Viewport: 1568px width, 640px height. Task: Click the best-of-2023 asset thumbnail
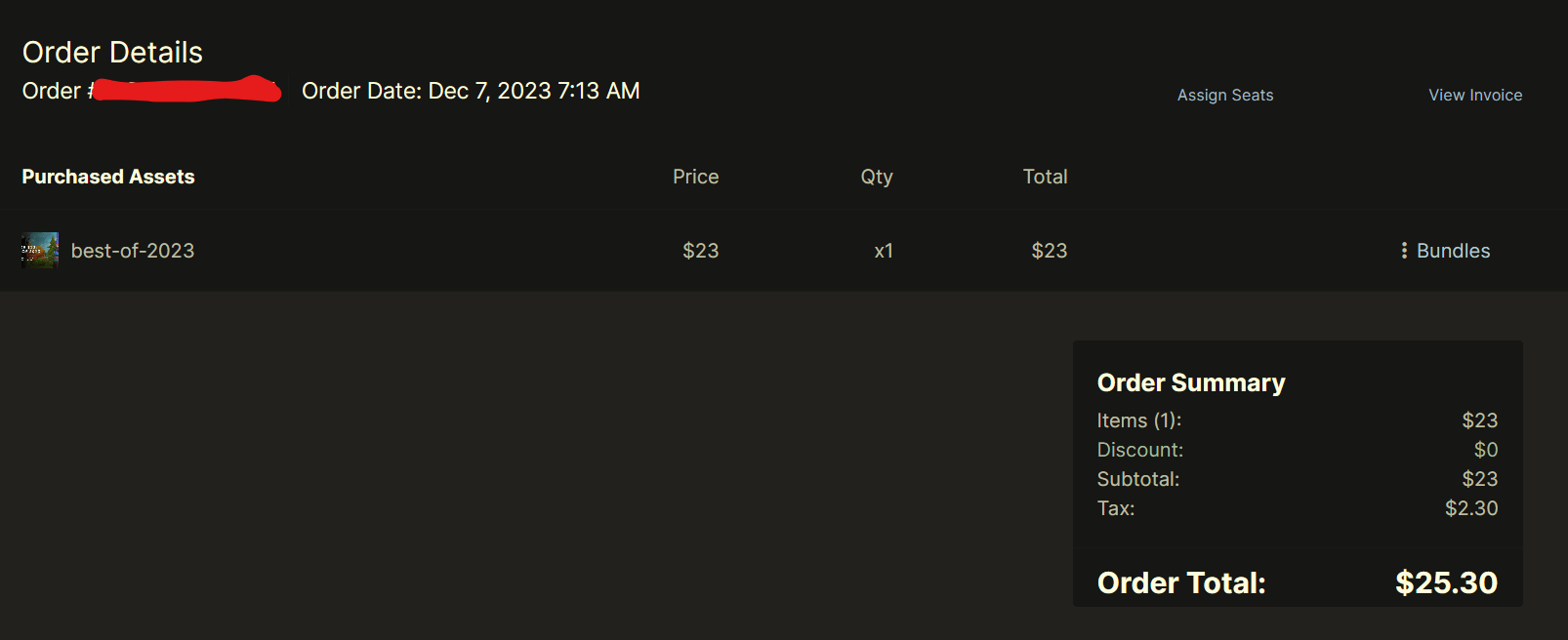point(40,251)
